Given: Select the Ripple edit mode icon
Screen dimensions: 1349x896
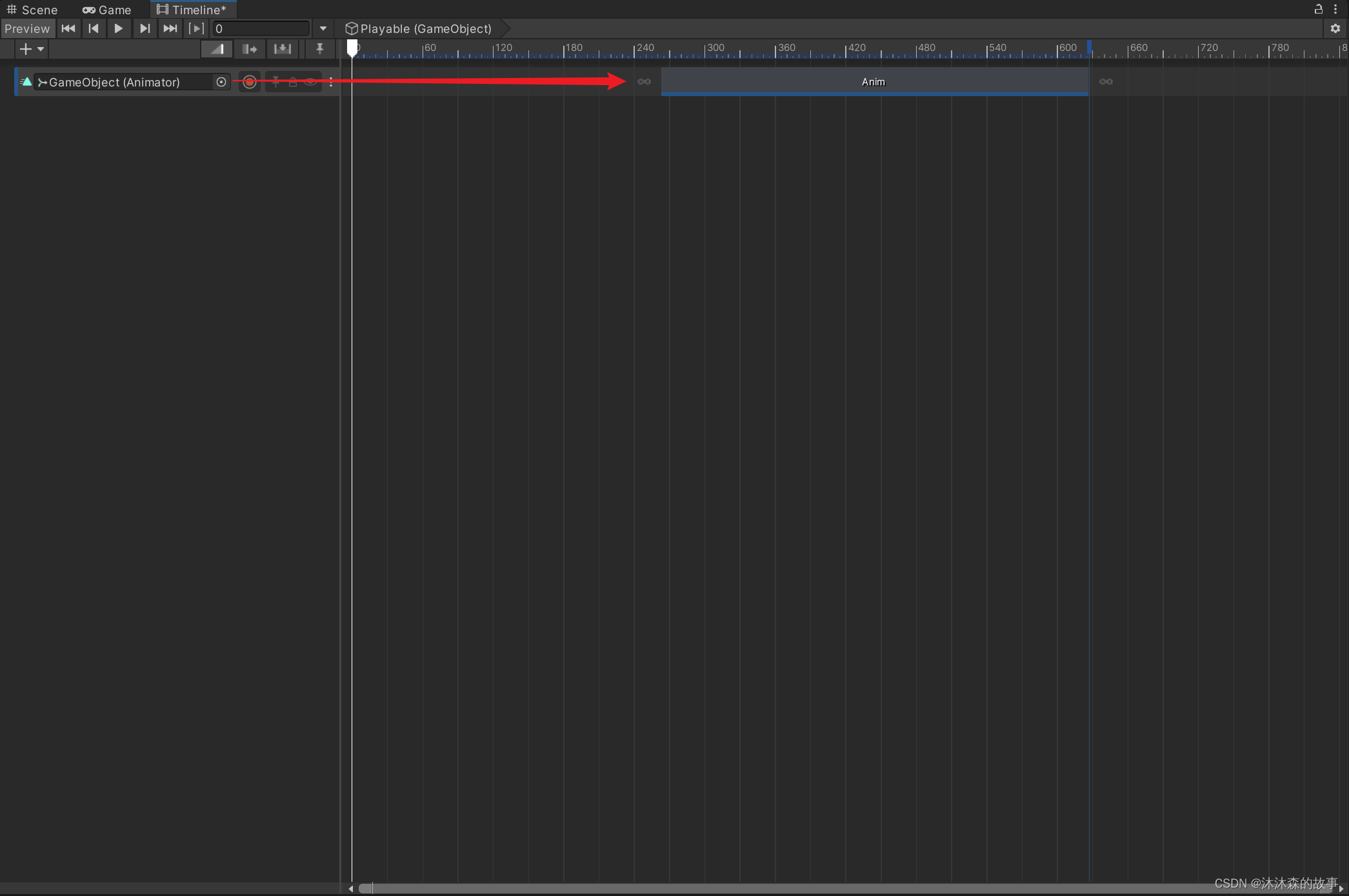Looking at the screenshot, I should pyautogui.click(x=250, y=49).
